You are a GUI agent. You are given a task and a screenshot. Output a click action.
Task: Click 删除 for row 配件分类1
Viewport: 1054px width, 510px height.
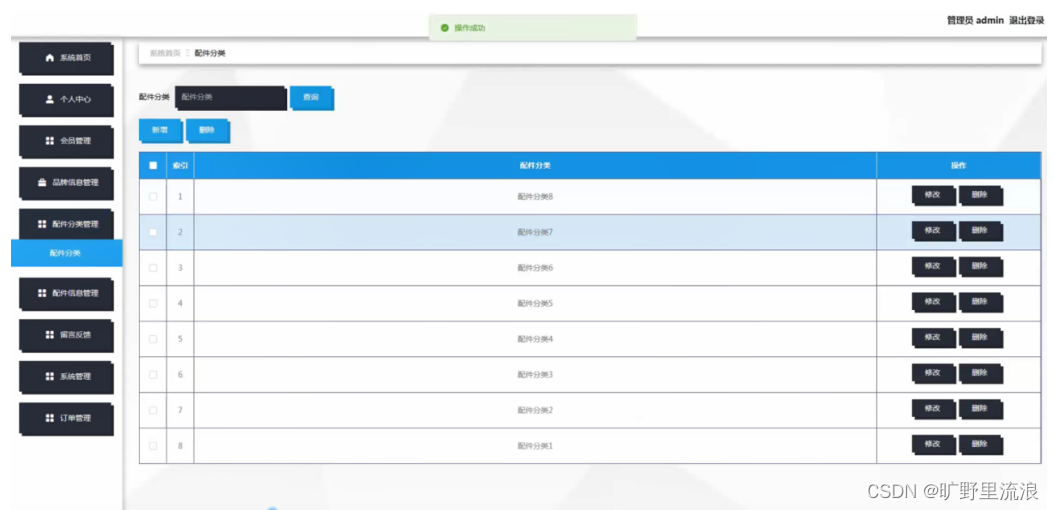[x=981, y=445]
